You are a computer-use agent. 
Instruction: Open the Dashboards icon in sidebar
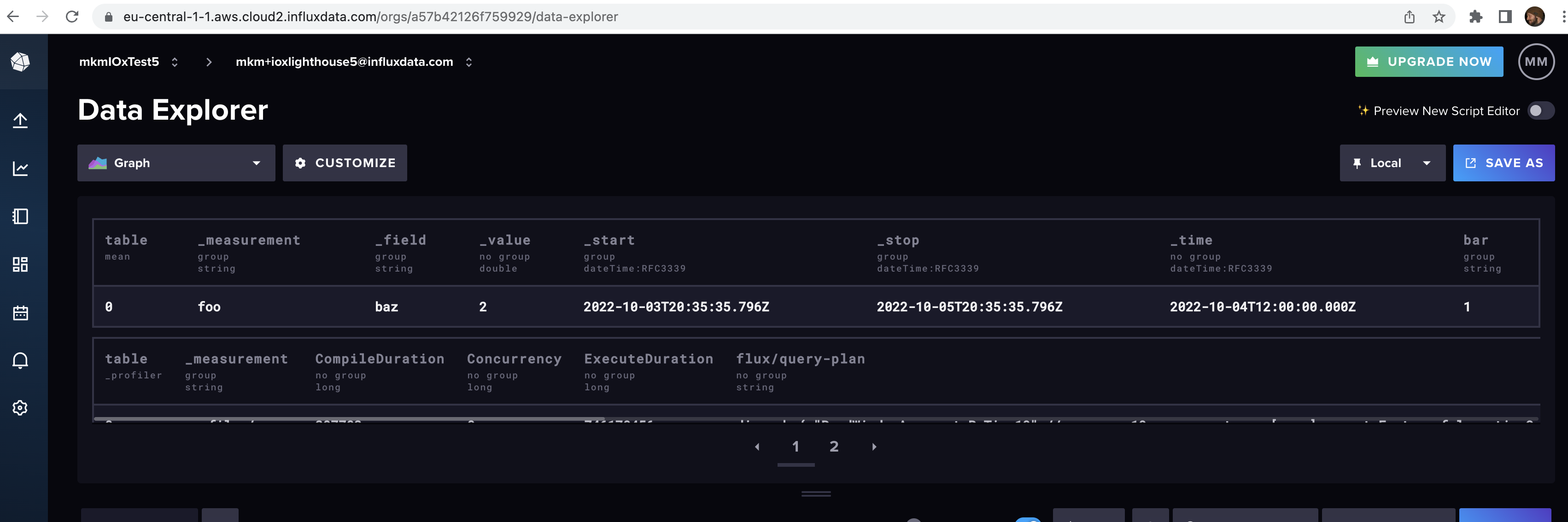[20, 264]
